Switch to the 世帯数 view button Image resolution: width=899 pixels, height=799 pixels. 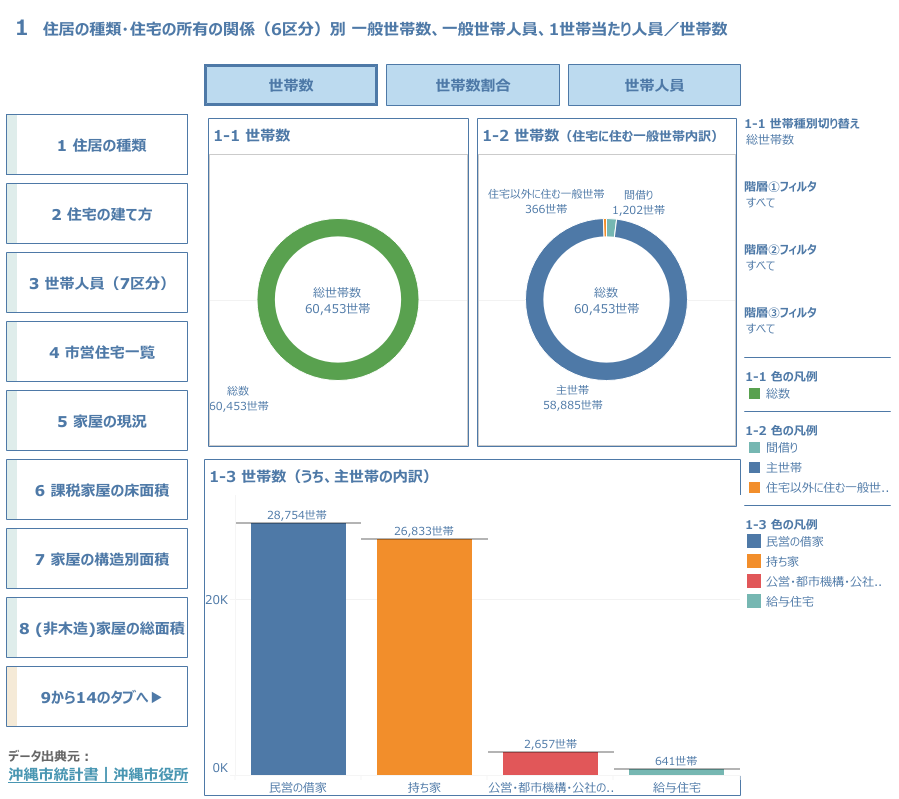(290, 85)
